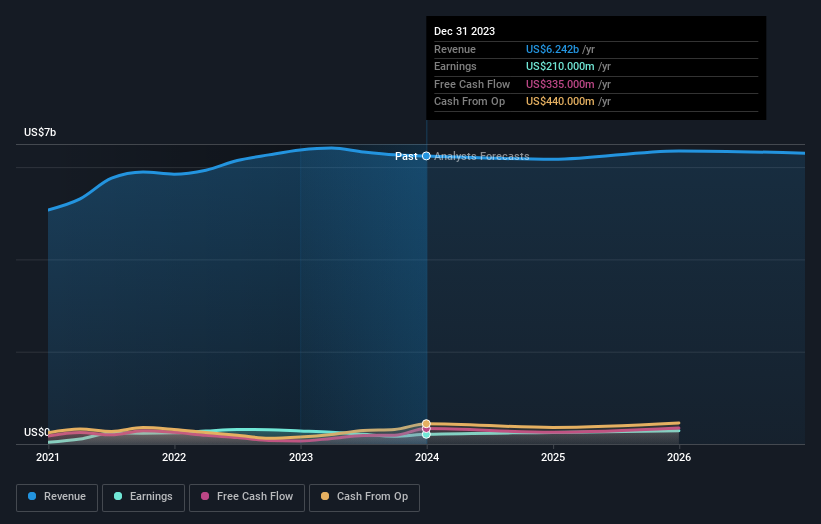
Task: Click the teal Earnings legend dot
Action: [x=118, y=496]
